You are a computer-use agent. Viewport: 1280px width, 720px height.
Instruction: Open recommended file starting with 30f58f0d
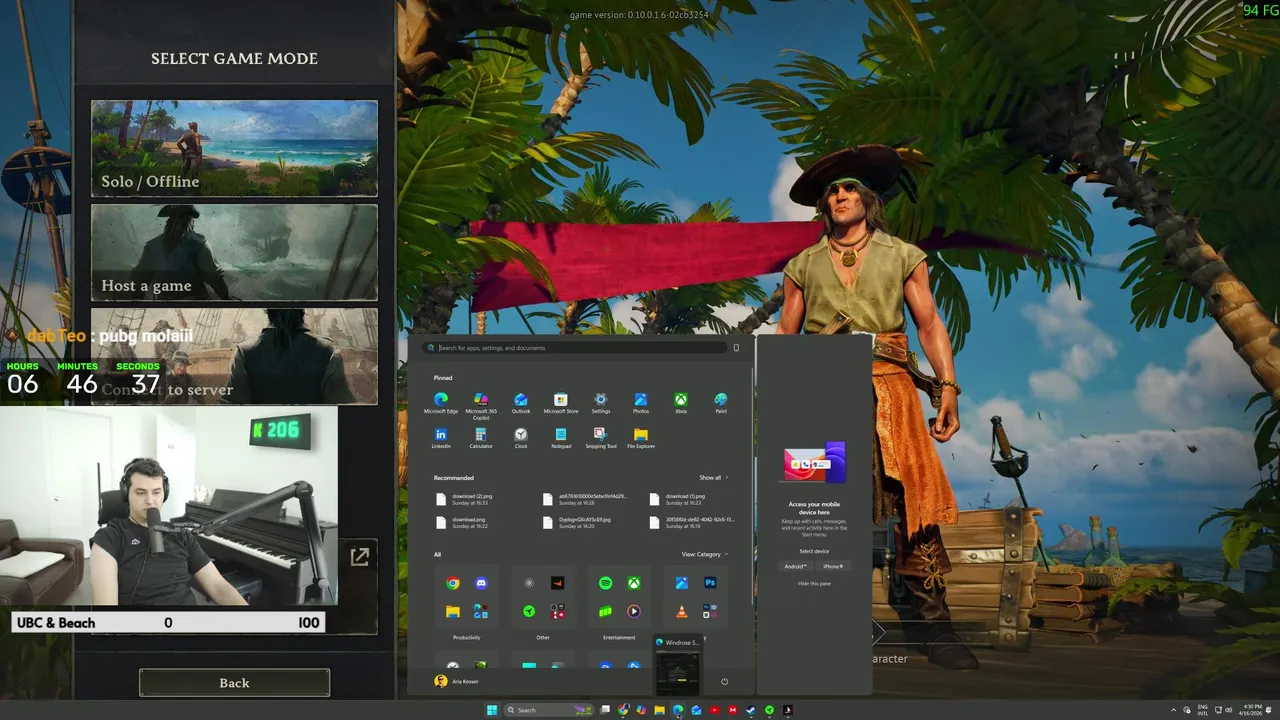pyautogui.click(x=692, y=522)
